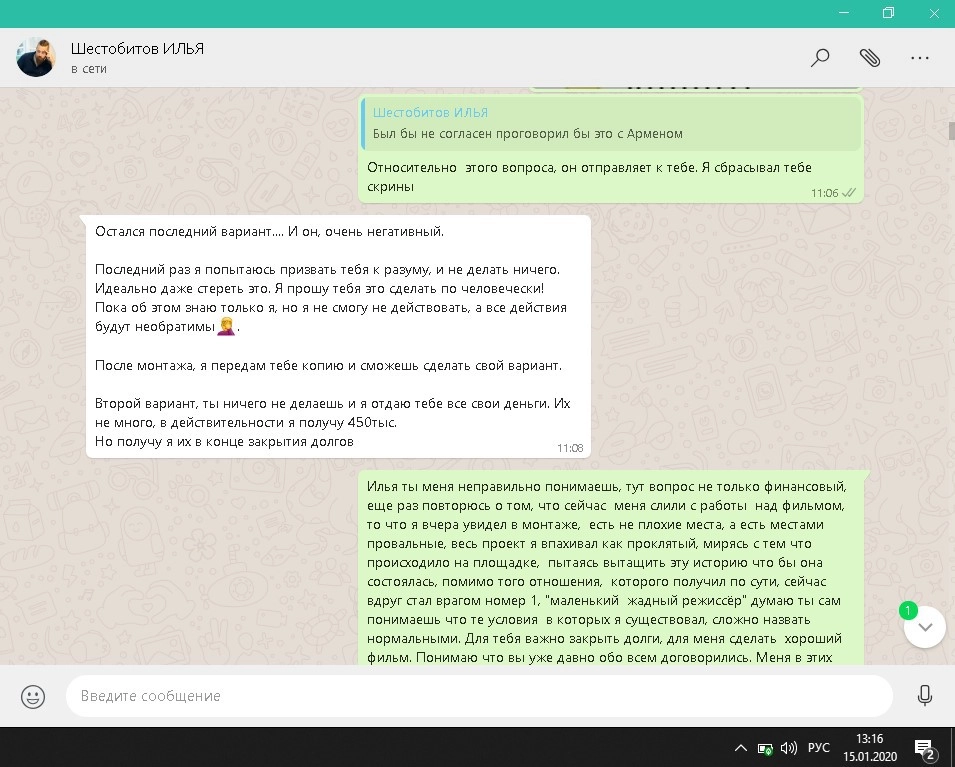
Task: Start voice recording with the microphone icon
Action: coord(925,695)
